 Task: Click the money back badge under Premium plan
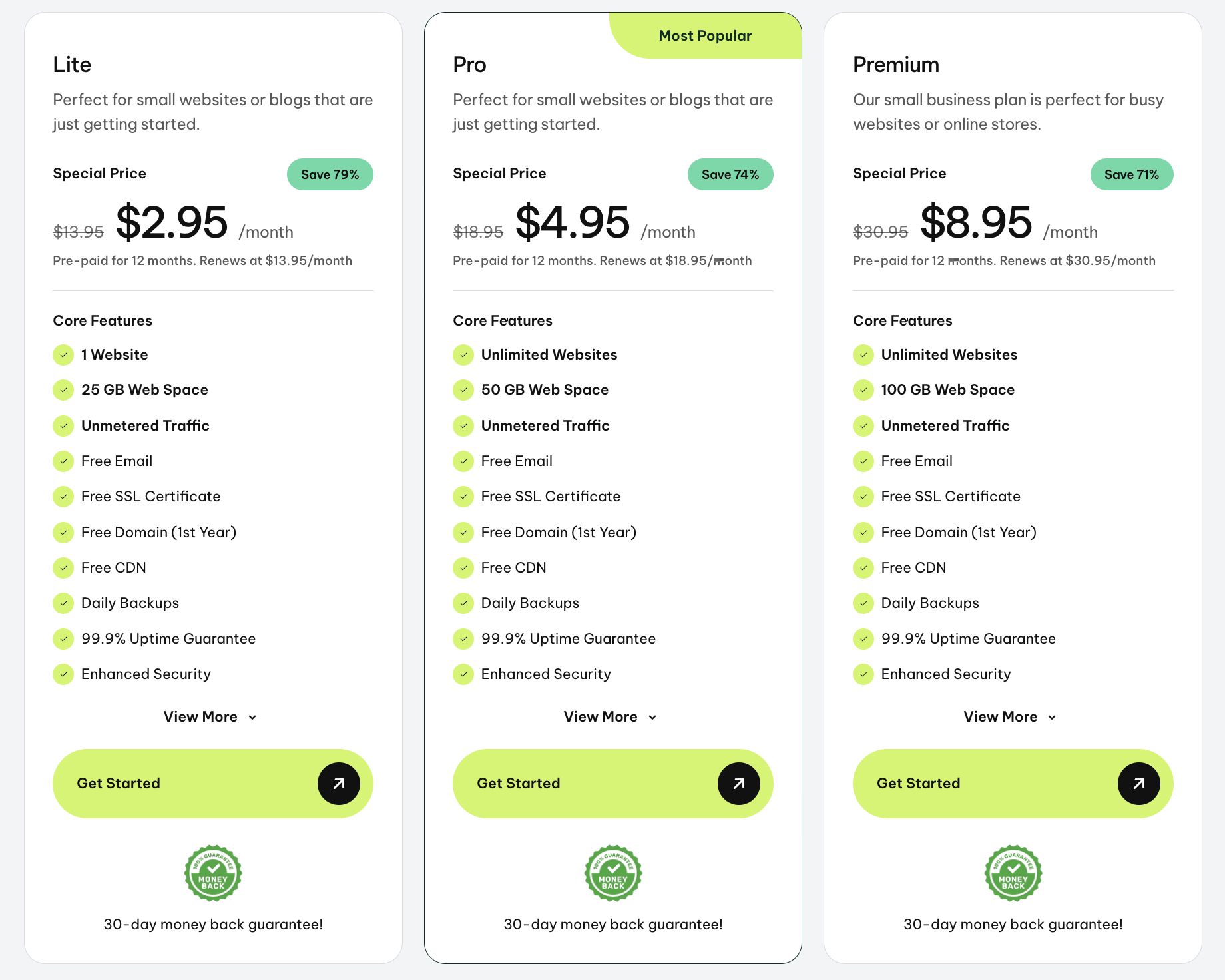(x=1013, y=873)
